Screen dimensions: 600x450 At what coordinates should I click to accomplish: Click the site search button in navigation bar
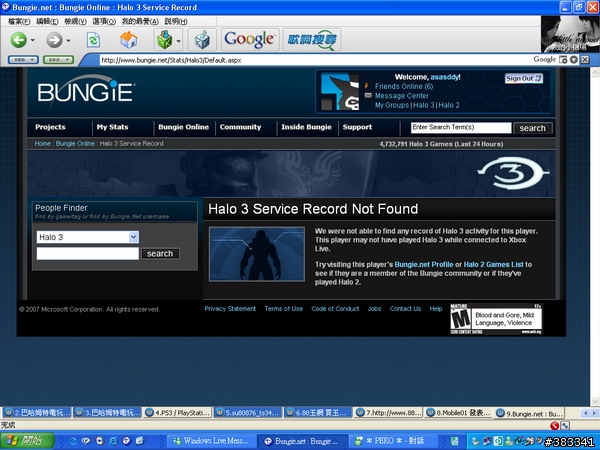(532, 128)
